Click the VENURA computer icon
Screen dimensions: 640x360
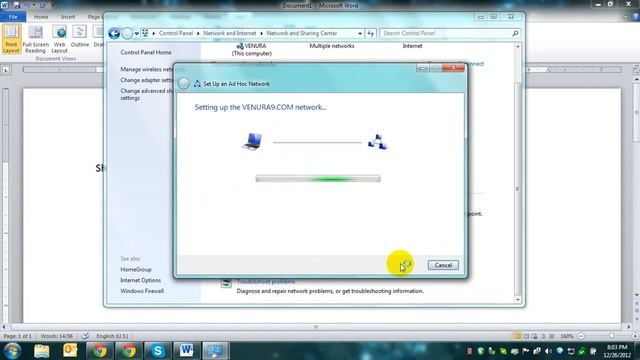240,46
